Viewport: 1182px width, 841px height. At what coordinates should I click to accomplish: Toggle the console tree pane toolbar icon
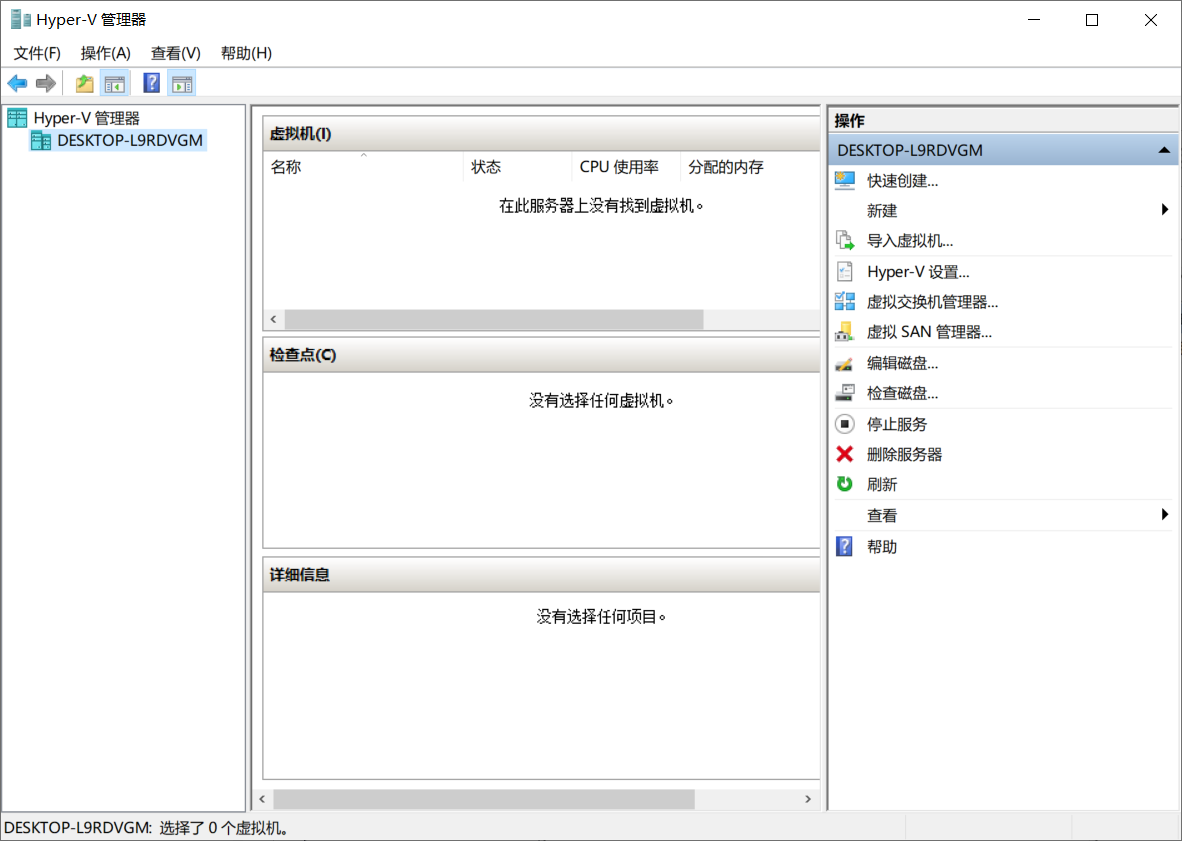[115, 84]
